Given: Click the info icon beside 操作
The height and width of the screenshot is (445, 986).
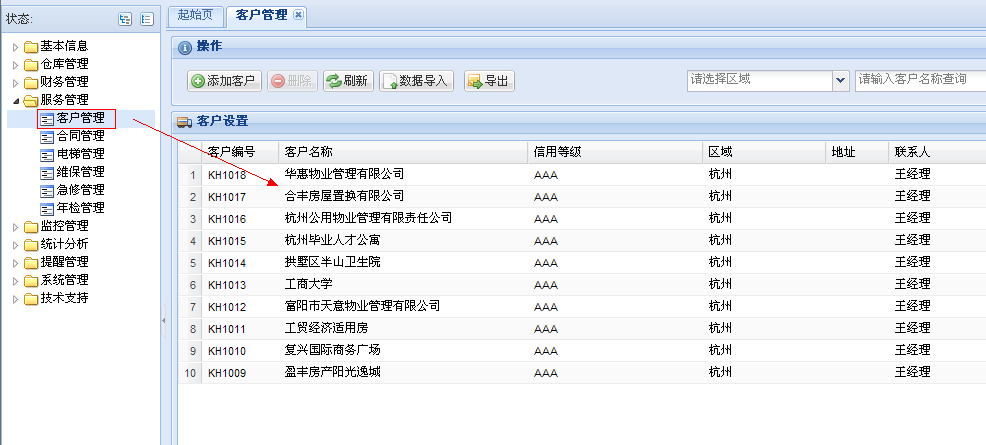Looking at the screenshot, I should click(x=185, y=48).
